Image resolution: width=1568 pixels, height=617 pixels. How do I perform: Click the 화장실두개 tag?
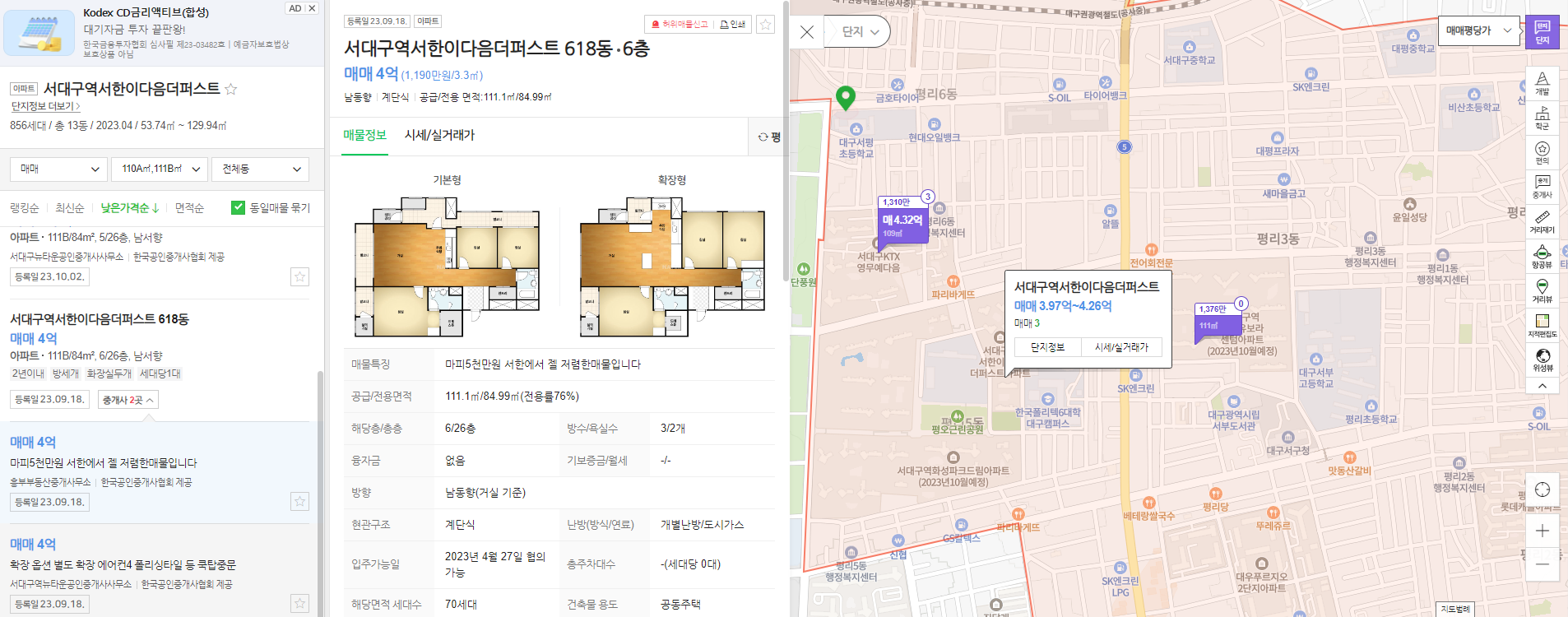click(x=109, y=373)
